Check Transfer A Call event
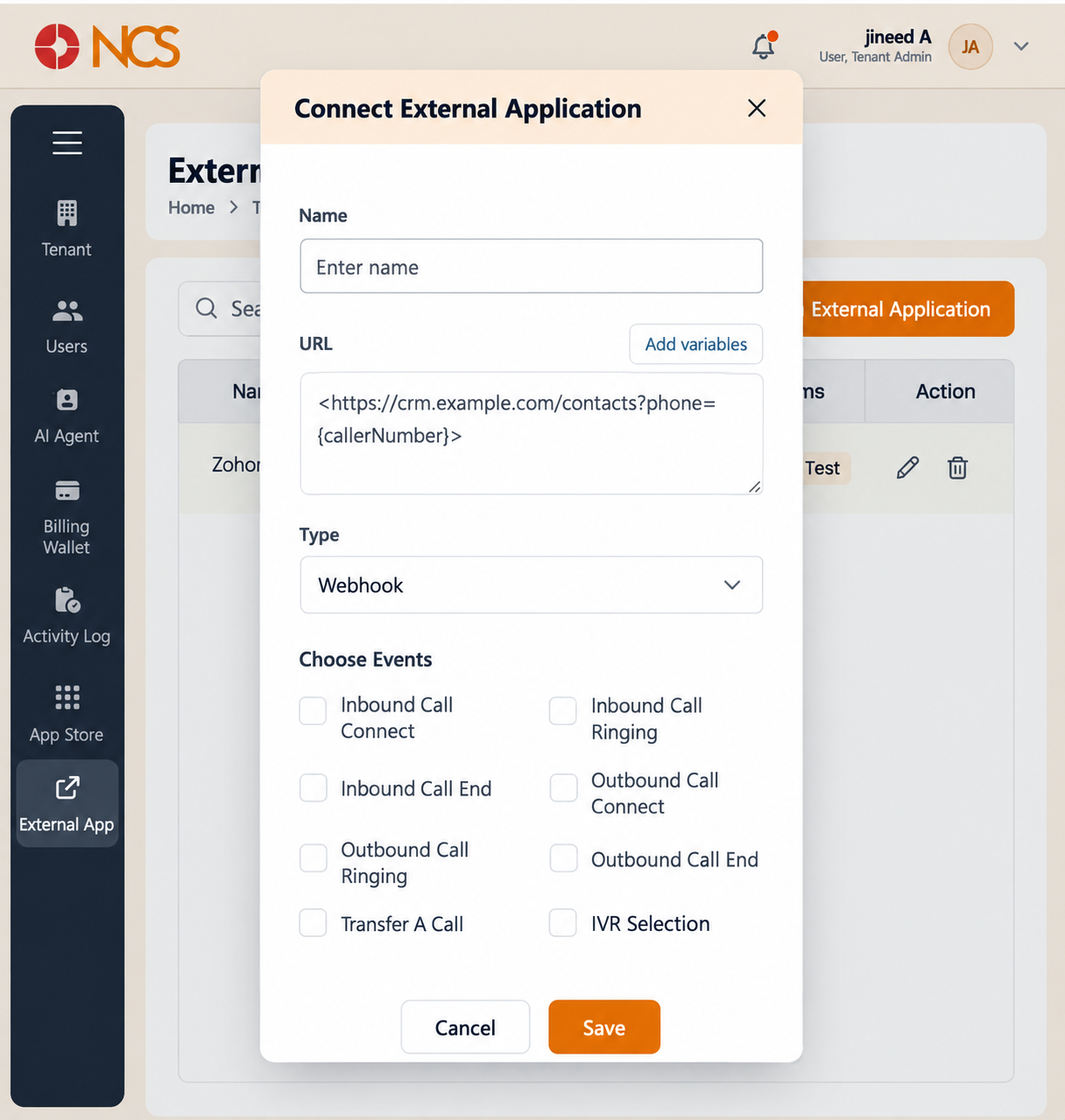Viewport: 1065px width, 1120px height. (313, 923)
